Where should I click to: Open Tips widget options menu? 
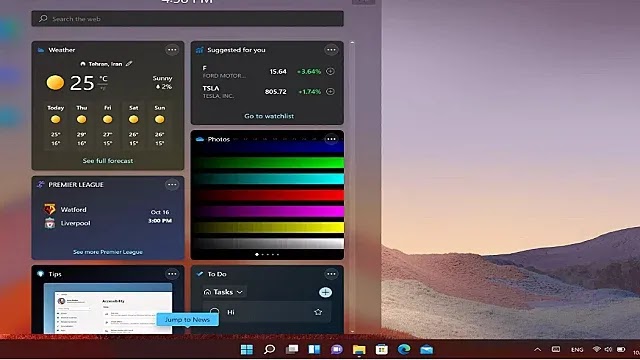[x=172, y=274]
